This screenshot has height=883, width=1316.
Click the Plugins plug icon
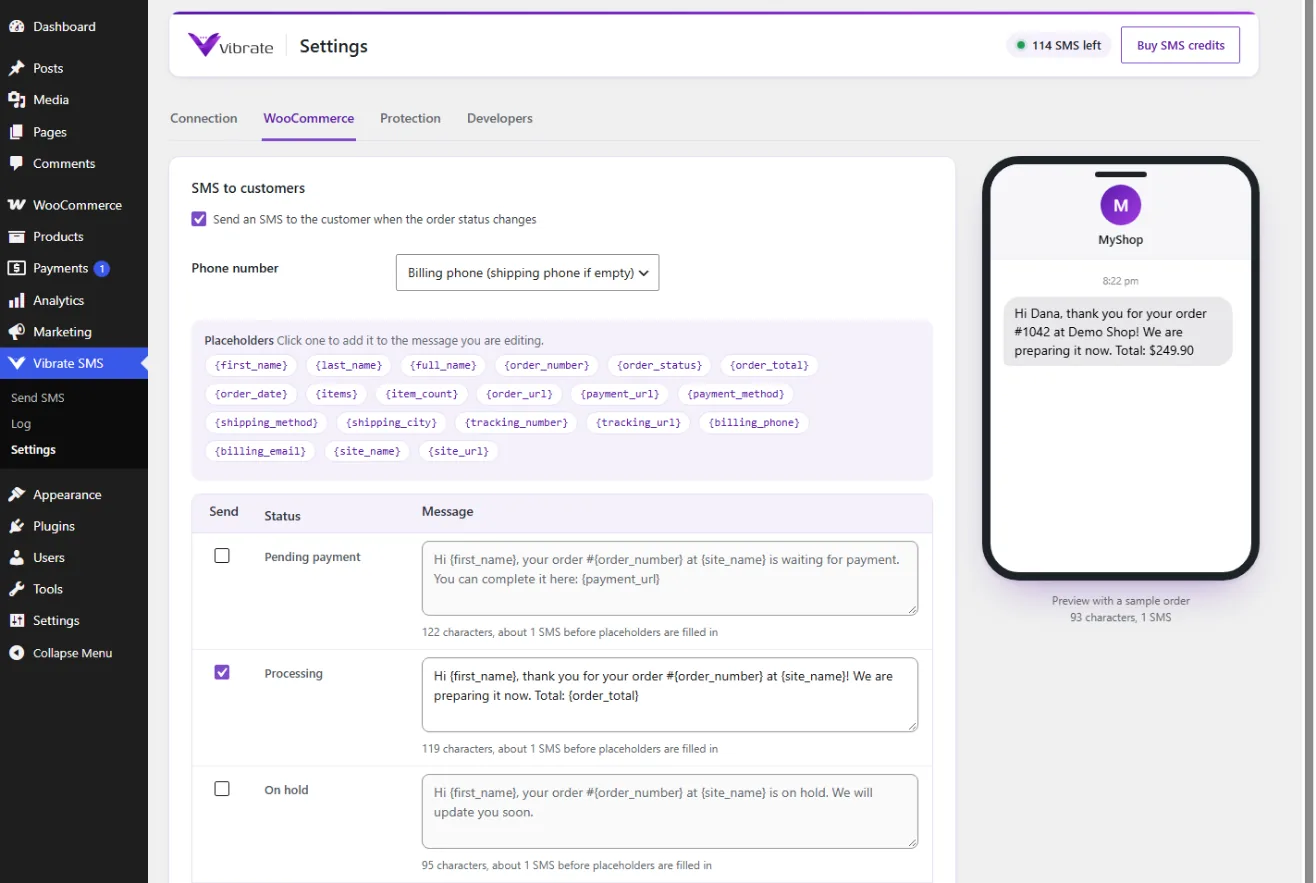[16, 526]
